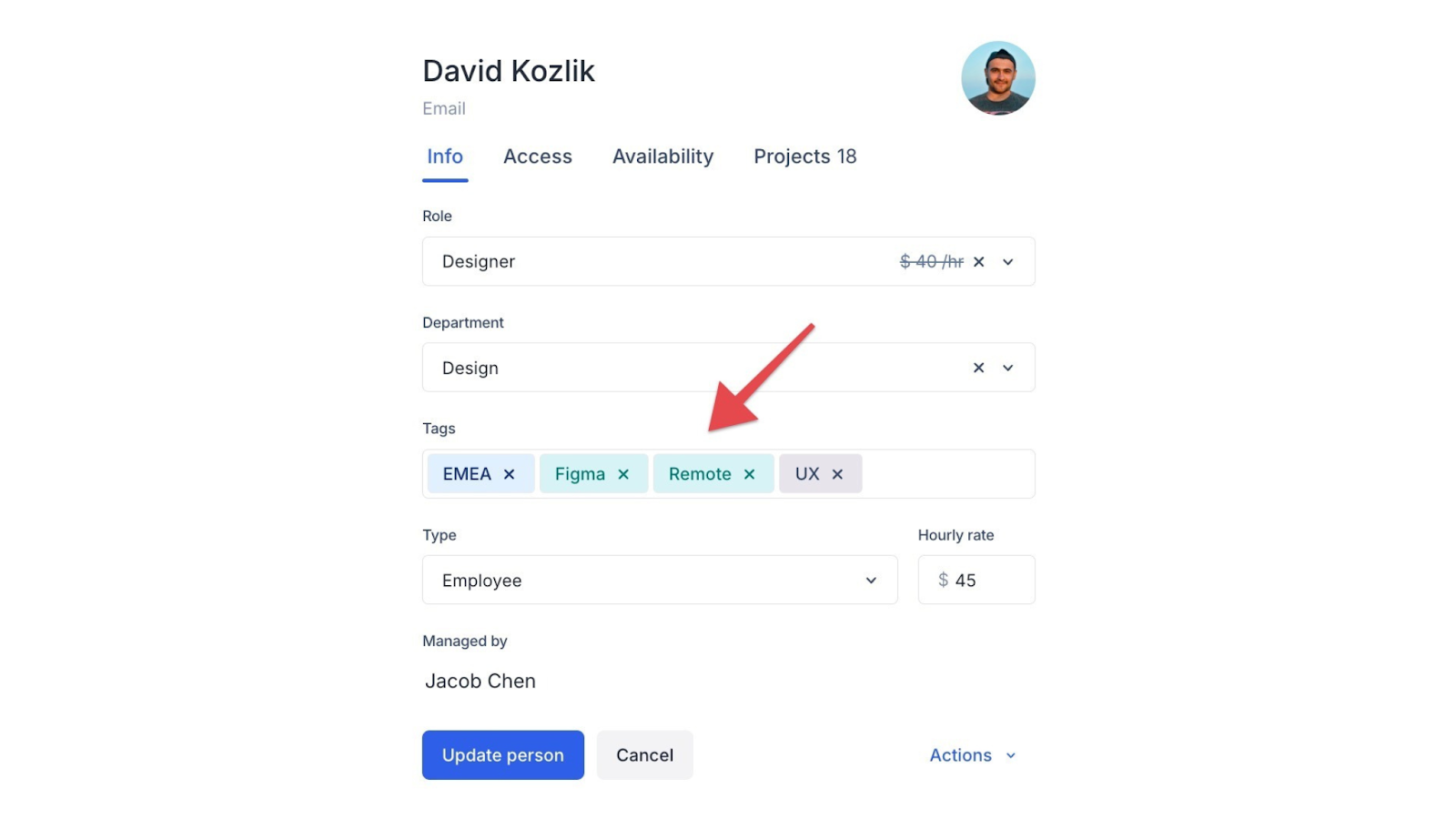Remove the UX tag
The image size is (1456, 819).
coord(837,474)
